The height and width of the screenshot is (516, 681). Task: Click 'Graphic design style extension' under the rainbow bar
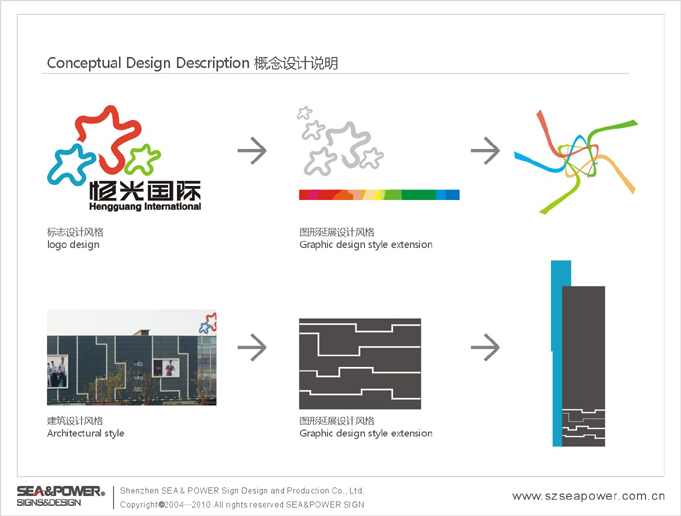click(366, 245)
